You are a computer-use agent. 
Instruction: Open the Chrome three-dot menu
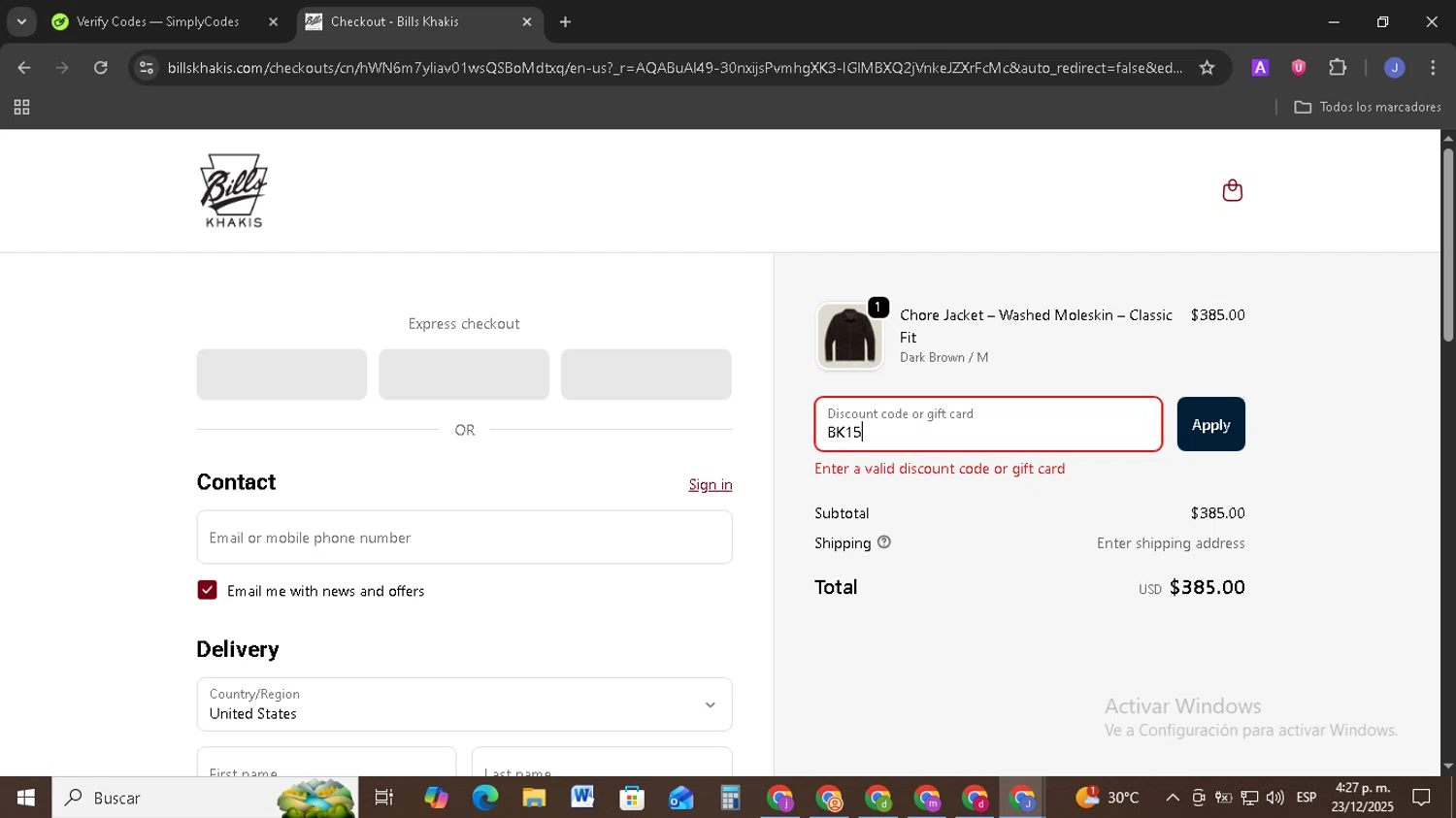point(1433,68)
